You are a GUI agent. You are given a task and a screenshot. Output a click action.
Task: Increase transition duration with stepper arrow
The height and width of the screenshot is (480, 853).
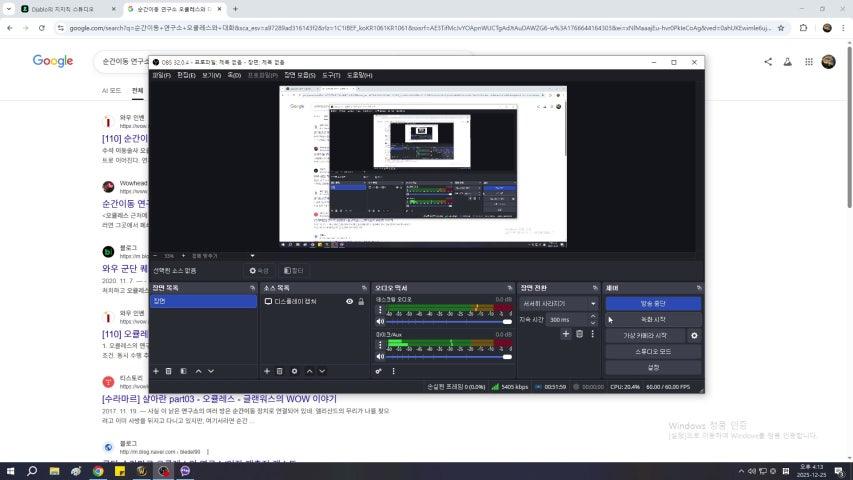pyautogui.click(x=594, y=317)
